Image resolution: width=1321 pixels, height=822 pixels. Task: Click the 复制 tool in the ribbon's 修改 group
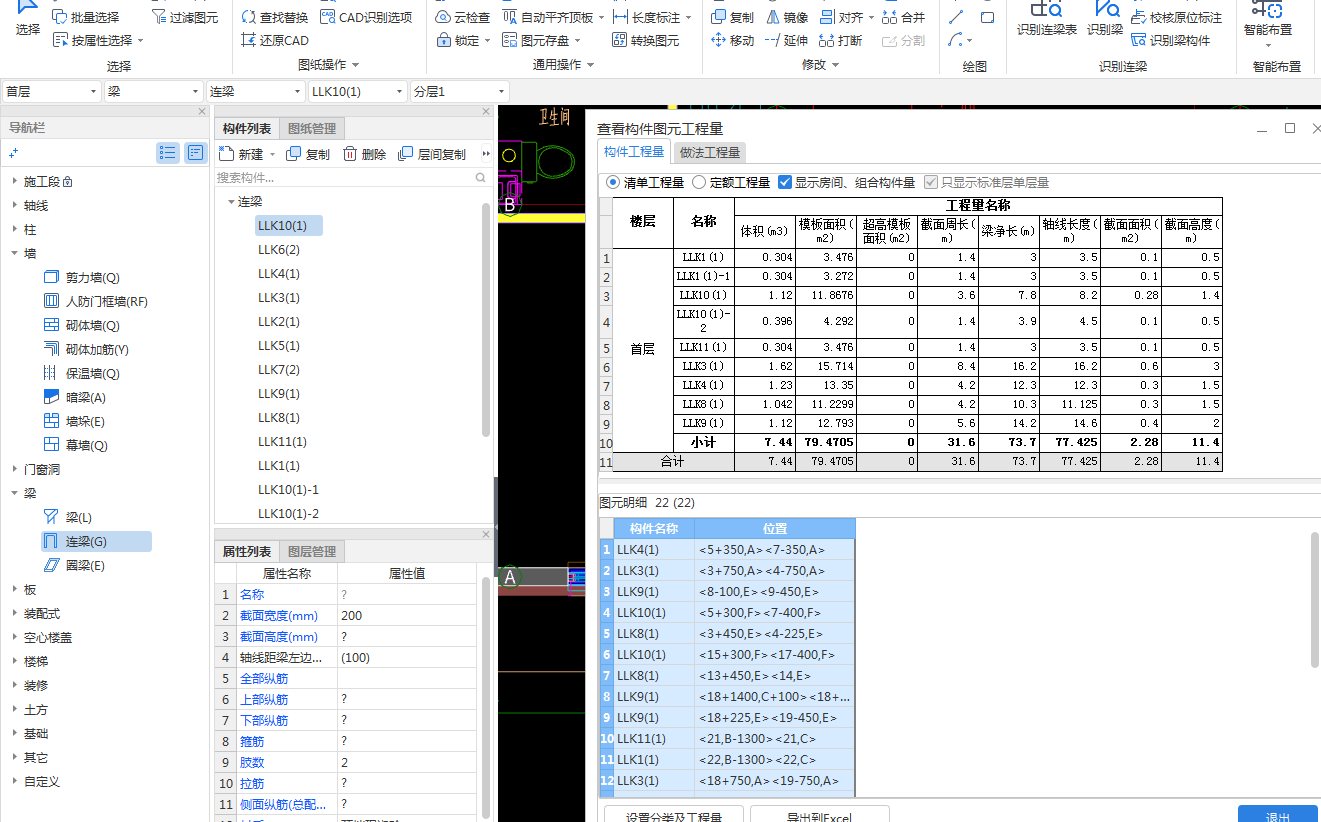pos(733,17)
